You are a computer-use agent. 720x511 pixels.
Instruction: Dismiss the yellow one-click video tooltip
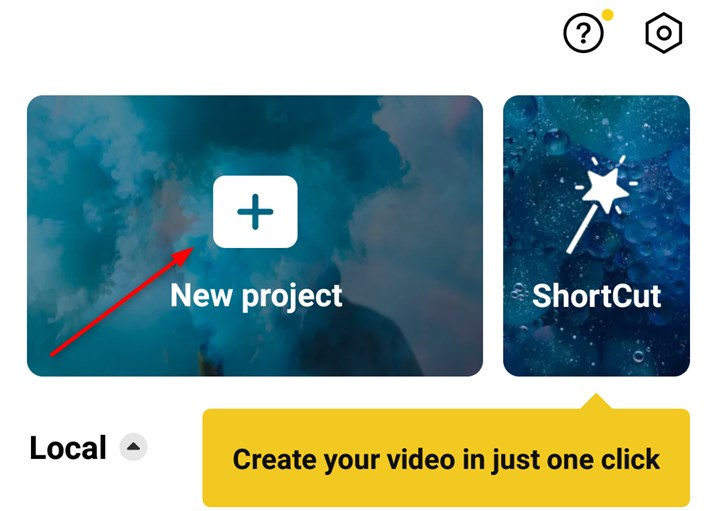click(446, 457)
